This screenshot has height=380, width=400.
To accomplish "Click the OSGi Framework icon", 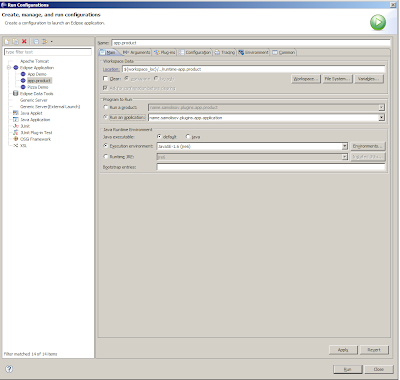I will [x=15, y=139].
